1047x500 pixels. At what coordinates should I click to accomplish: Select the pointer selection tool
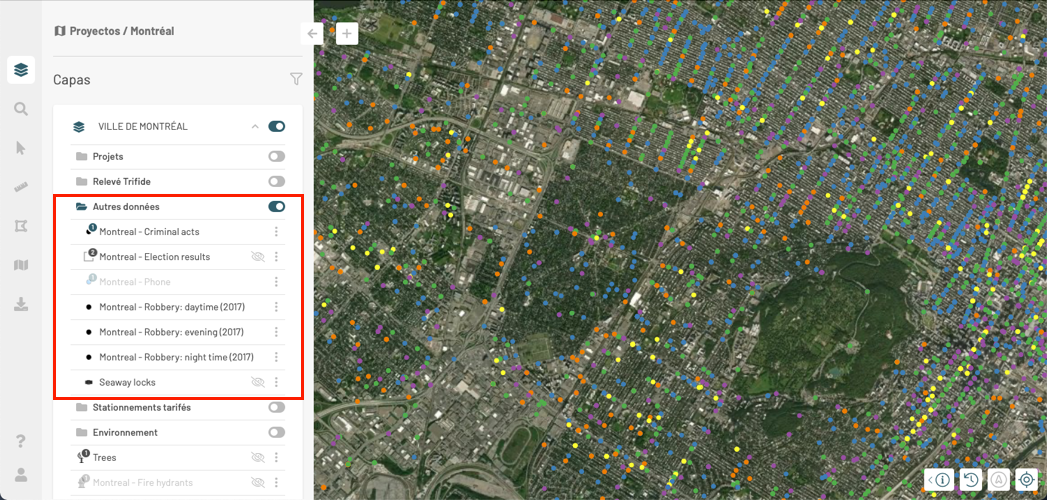[x=20, y=148]
